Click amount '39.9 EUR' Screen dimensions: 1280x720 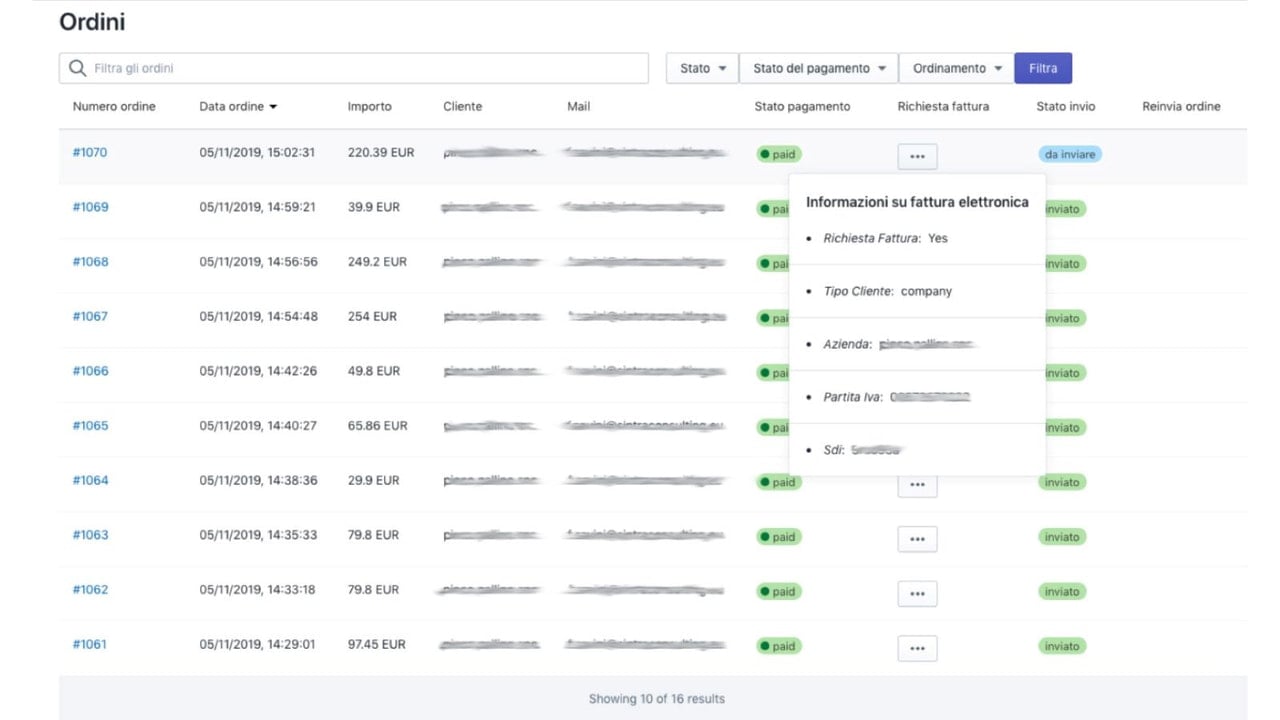(x=374, y=207)
